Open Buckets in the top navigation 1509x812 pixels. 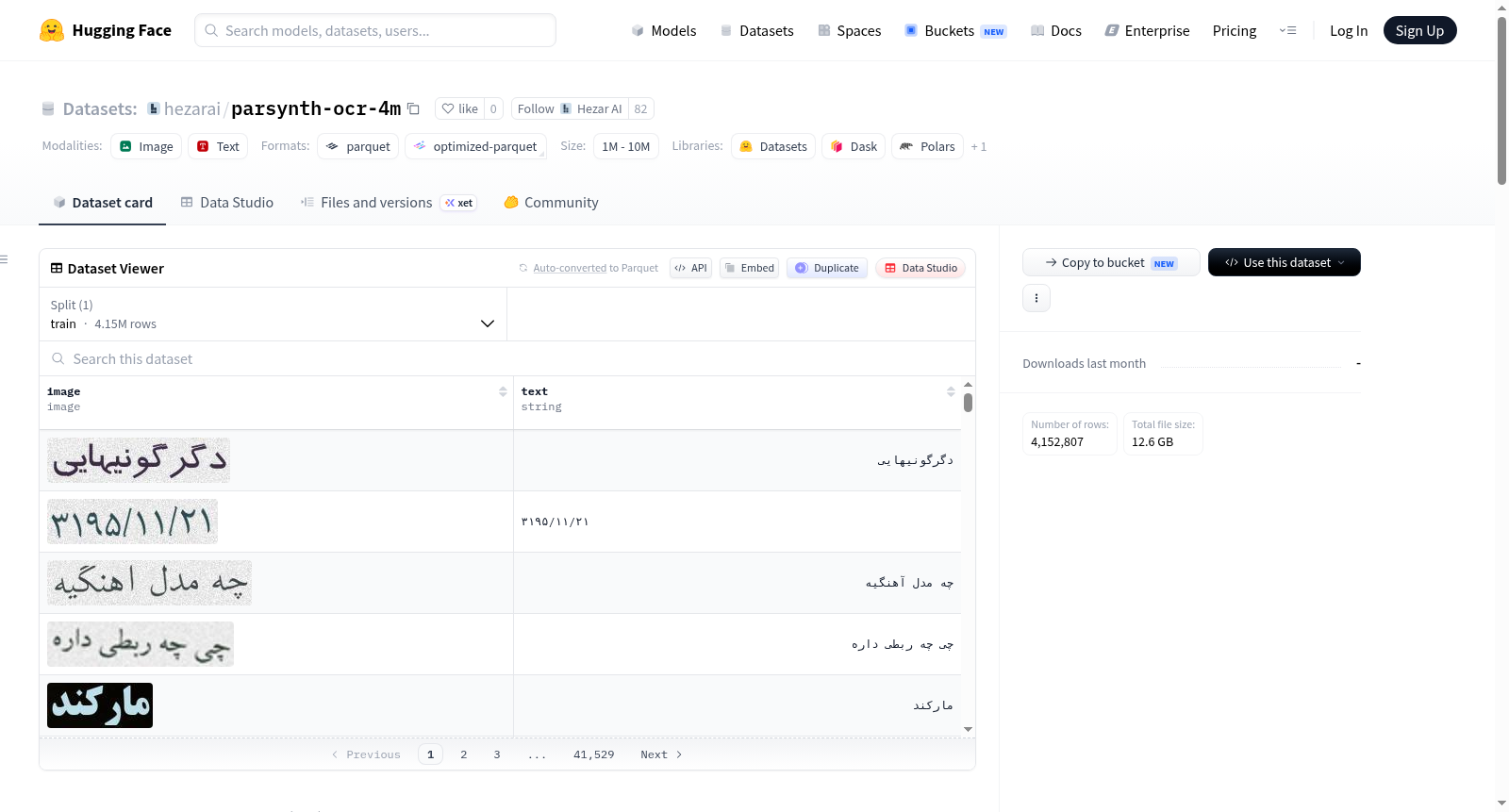pos(955,30)
